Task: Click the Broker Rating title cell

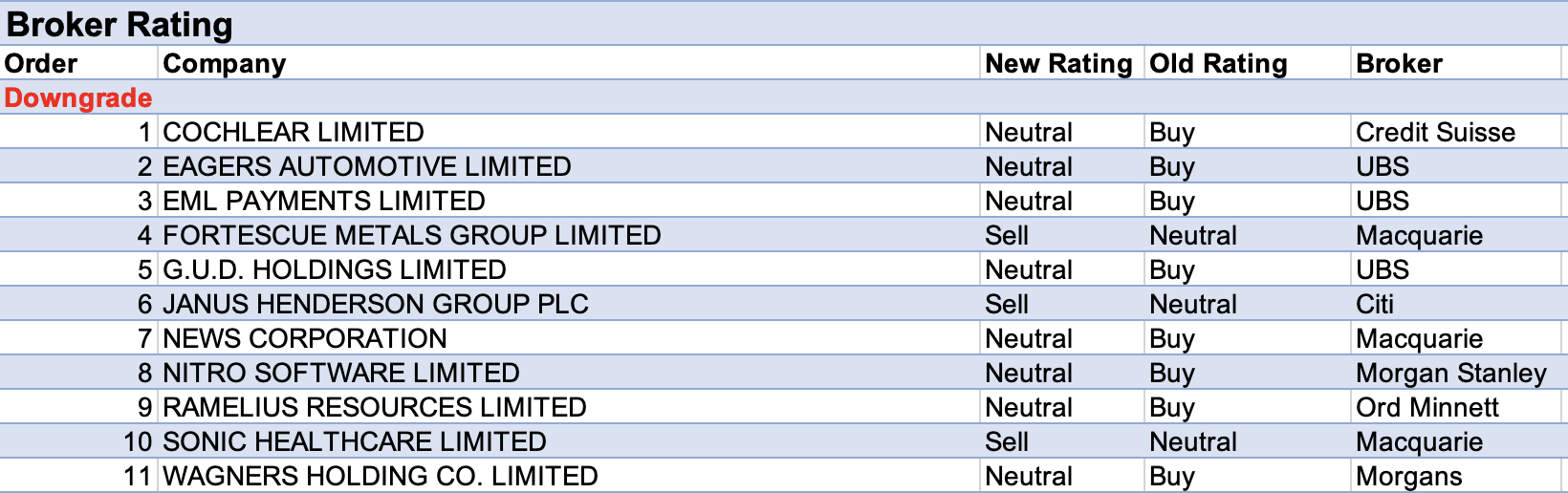Action: (120, 24)
